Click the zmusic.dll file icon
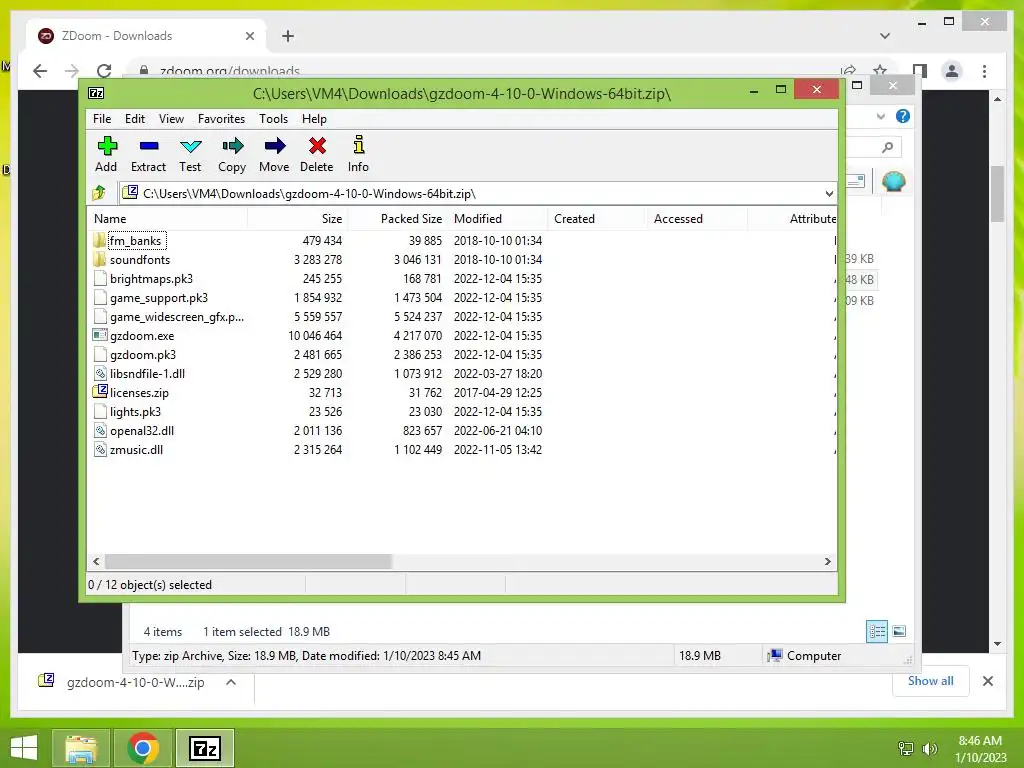1024x768 pixels. (99, 449)
